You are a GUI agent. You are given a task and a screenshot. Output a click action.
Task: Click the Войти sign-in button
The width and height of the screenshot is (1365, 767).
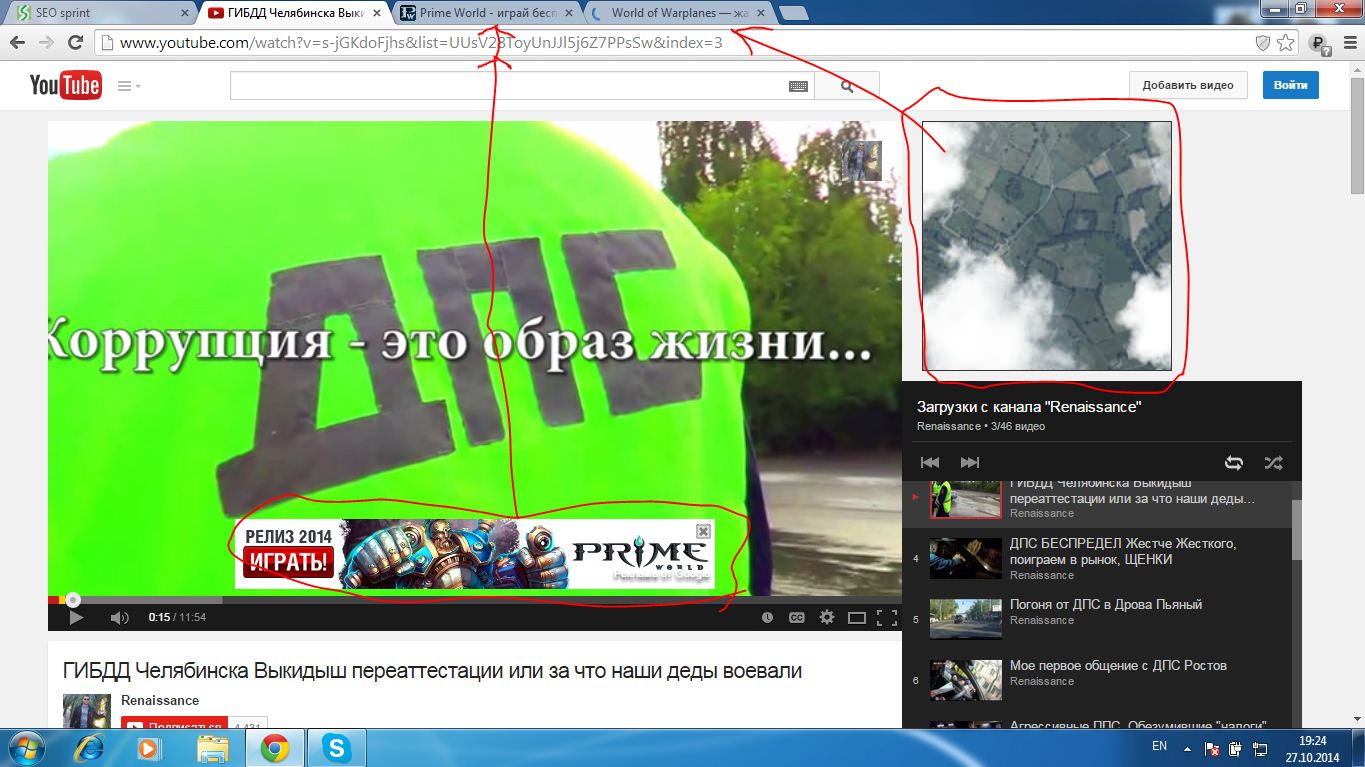[1290, 85]
